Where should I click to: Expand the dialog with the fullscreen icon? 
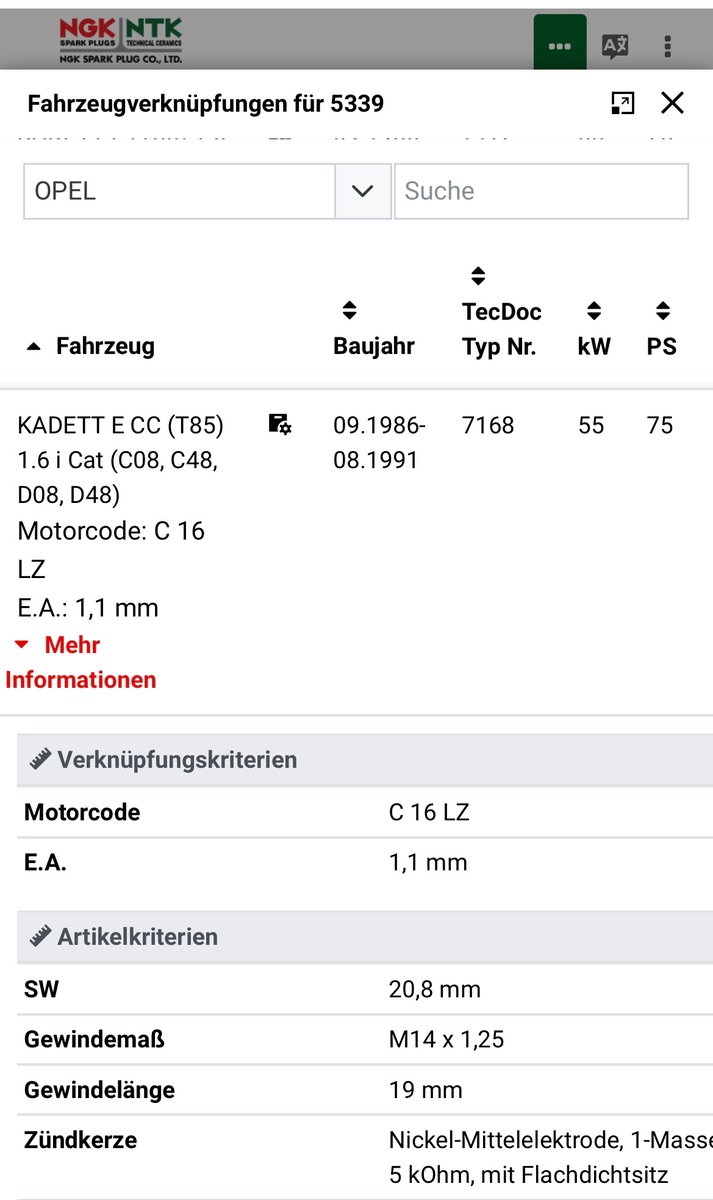coord(622,103)
